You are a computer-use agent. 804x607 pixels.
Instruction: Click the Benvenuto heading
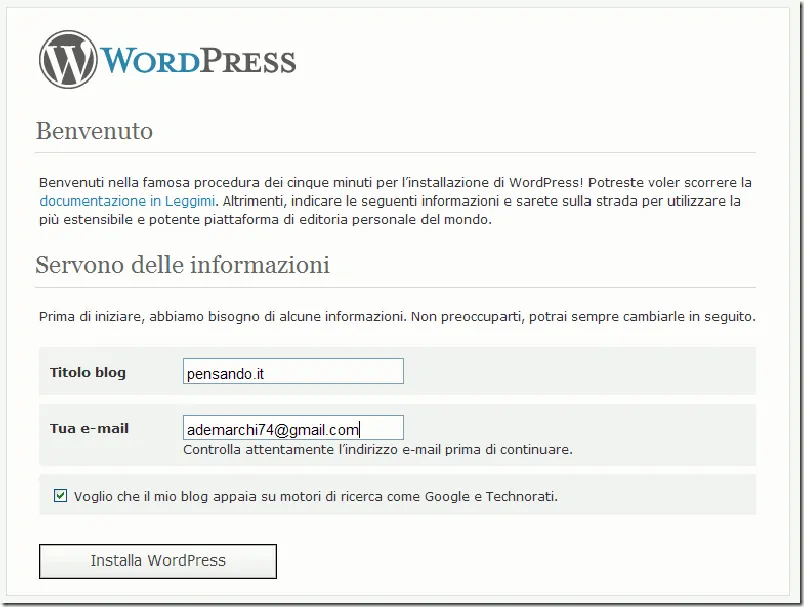(x=94, y=131)
